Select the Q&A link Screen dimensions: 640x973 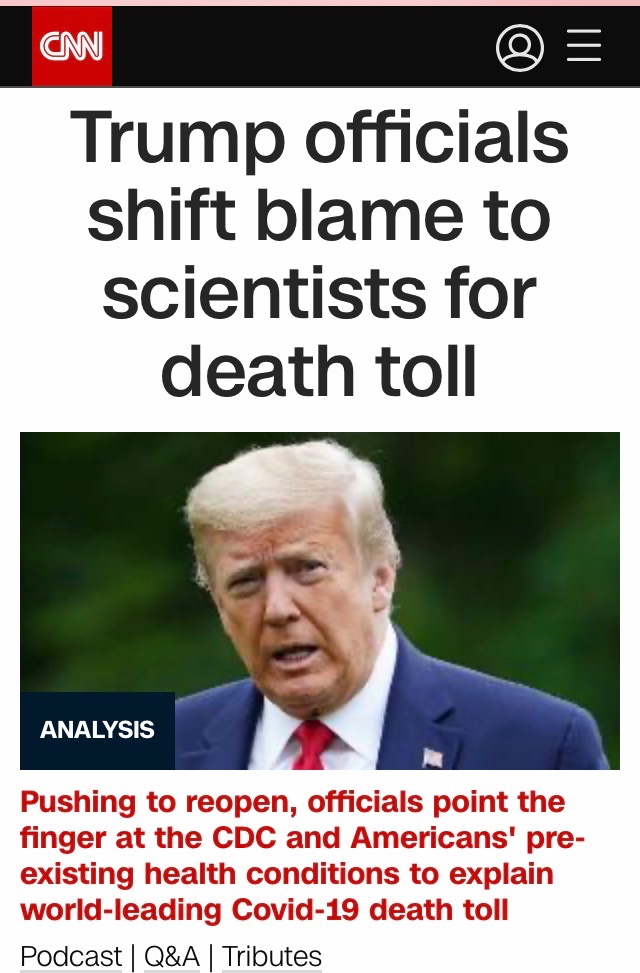[x=172, y=956]
